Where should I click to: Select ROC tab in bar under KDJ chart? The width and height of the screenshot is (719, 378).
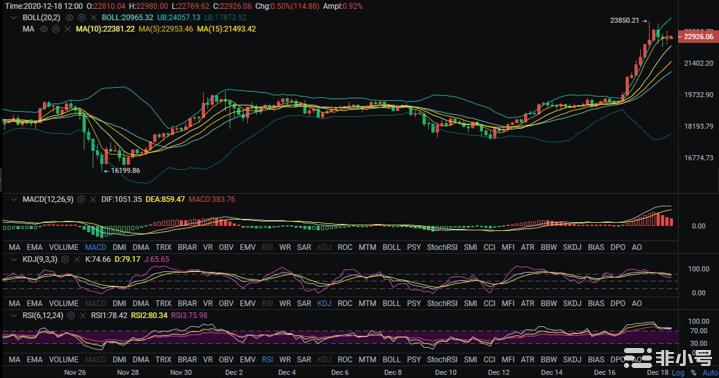[345, 304]
